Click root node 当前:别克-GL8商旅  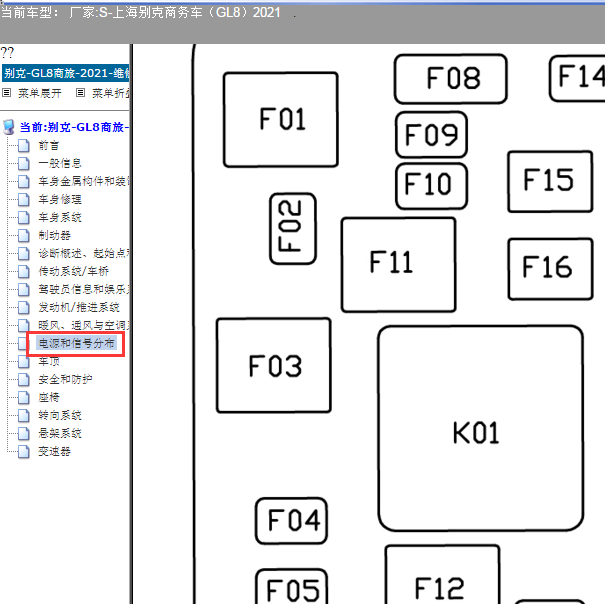pyautogui.click(x=74, y=127)
